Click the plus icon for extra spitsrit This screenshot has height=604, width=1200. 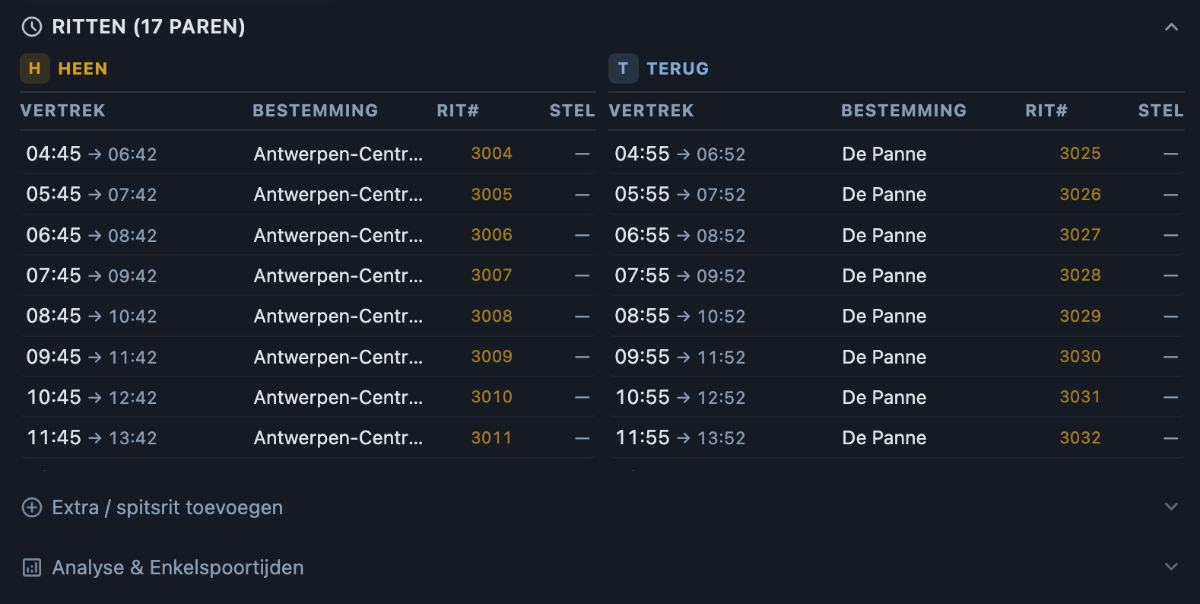(x=32, y=508)
